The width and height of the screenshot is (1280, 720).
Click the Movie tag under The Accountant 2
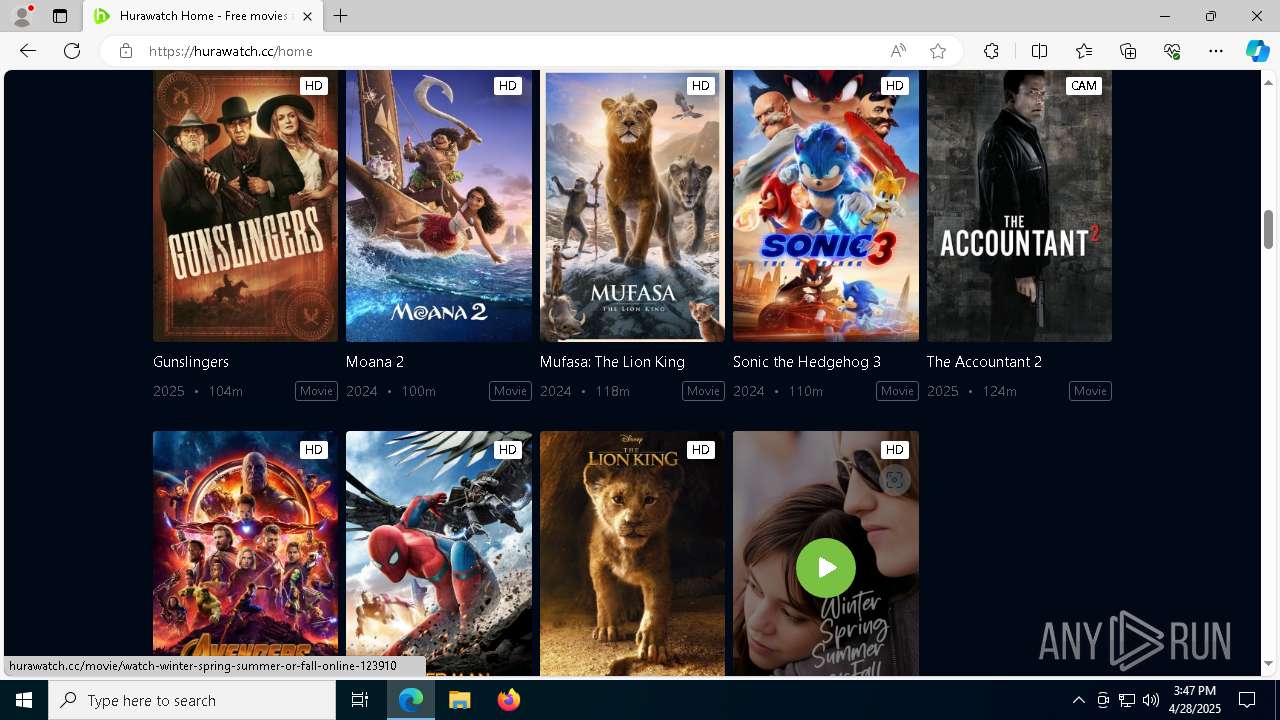1090,391
